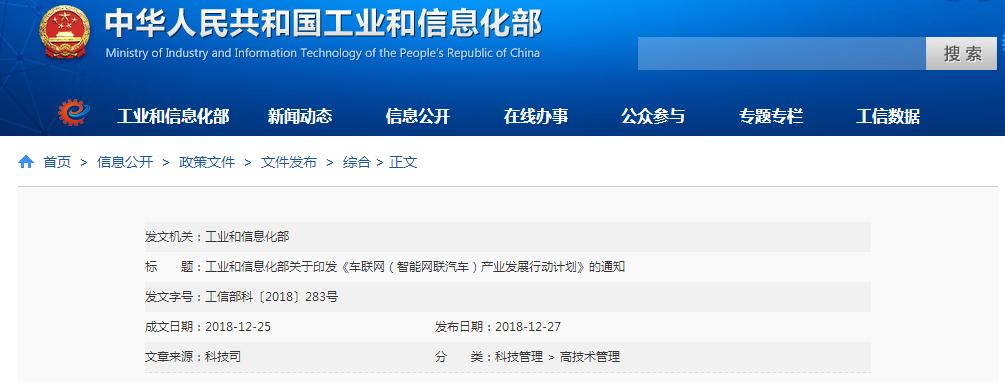Select the 发文机关：工业和信息化部 row
Viewport: 1005px width, 383px height.
coord(508,237)
